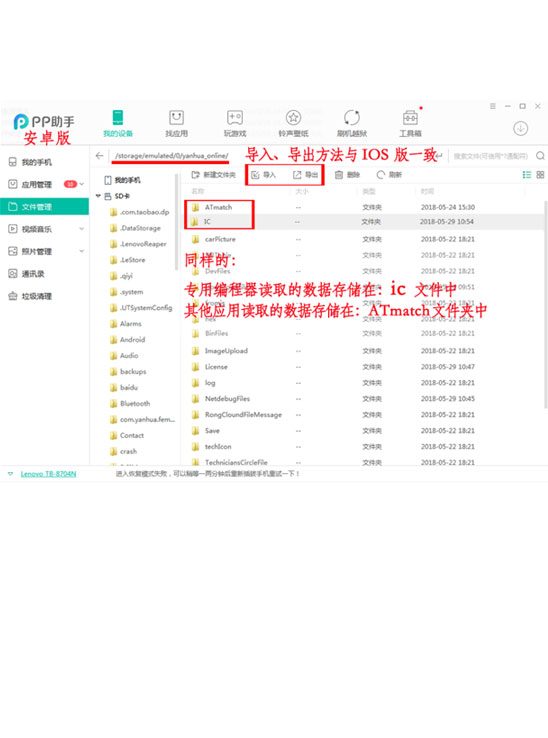Collapse the SD card tree node
The height and width of the screenshot is (738, 548).
[98, 196]
